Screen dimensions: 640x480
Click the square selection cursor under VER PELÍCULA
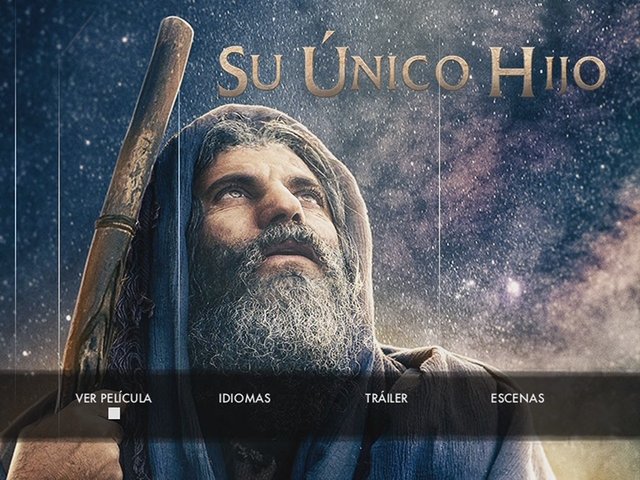(x=114, y=413)
